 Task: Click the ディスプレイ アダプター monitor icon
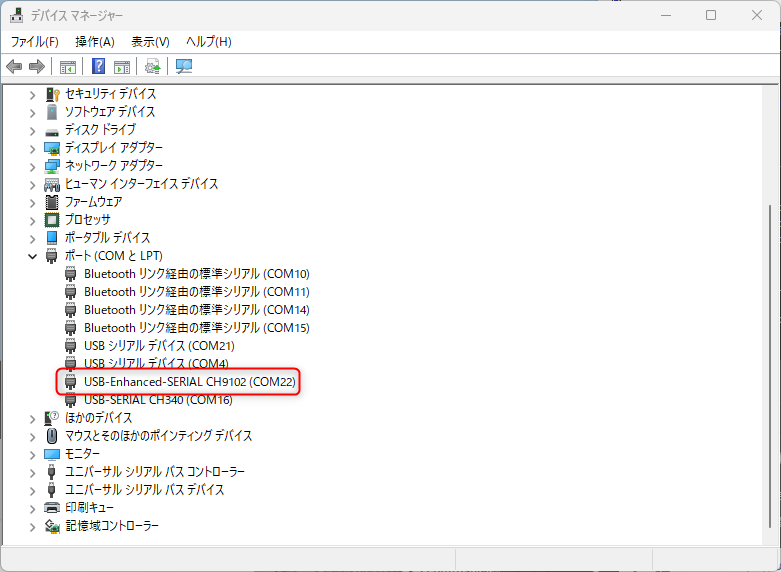[52, 148]
